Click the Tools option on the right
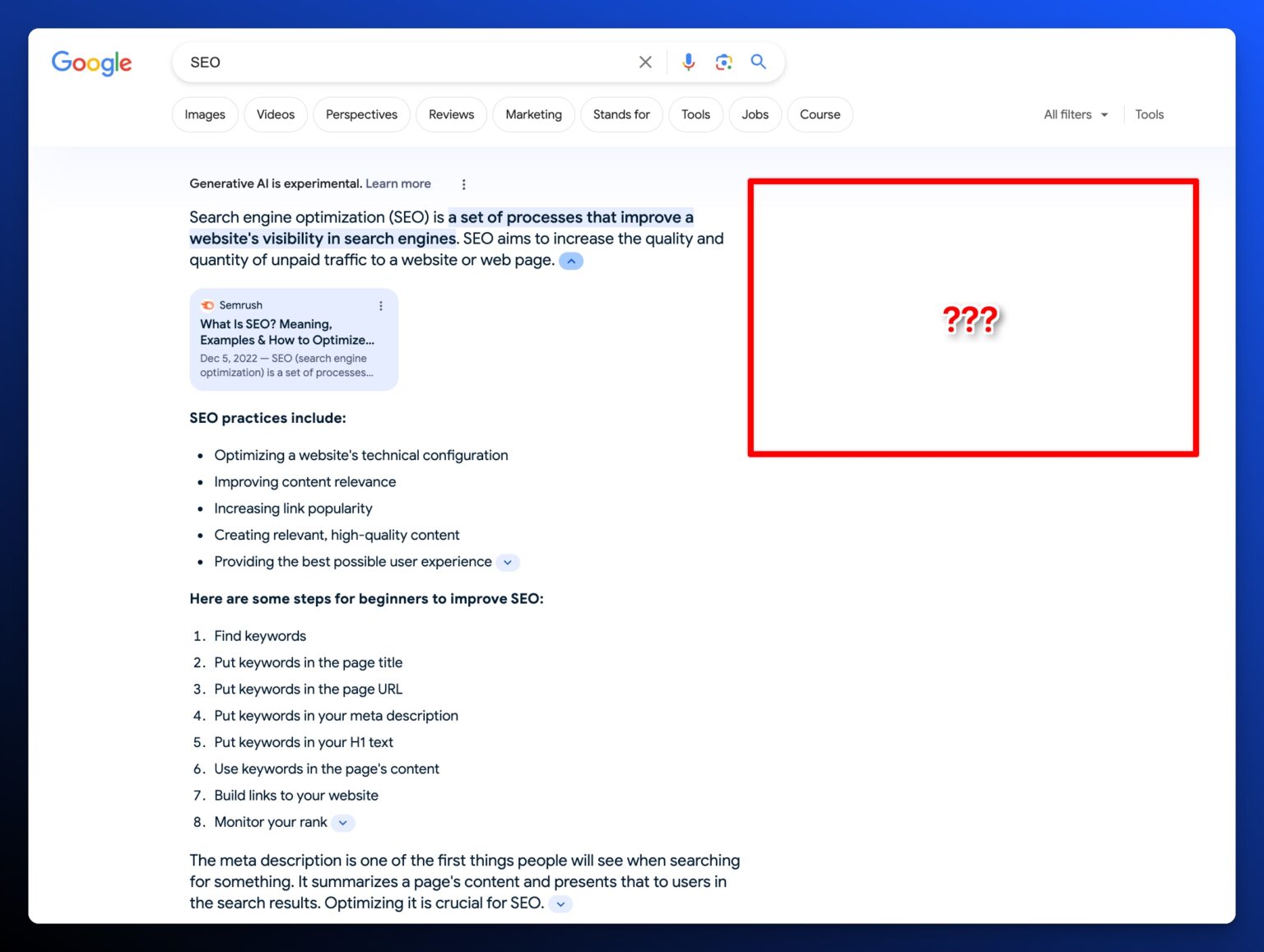 pos(1149,114)
